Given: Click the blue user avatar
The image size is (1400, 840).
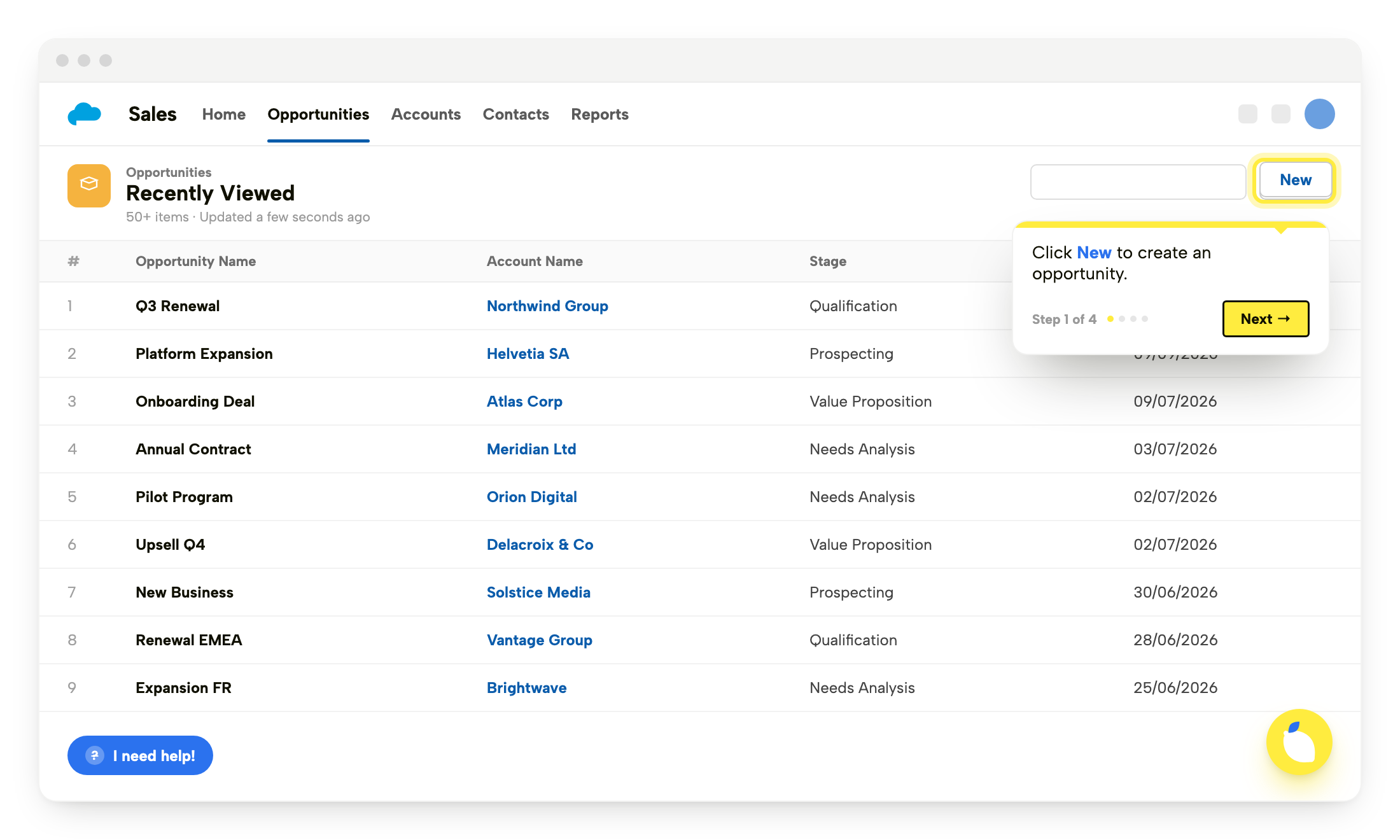Looking at the screenshot, I should (1319, 114).
